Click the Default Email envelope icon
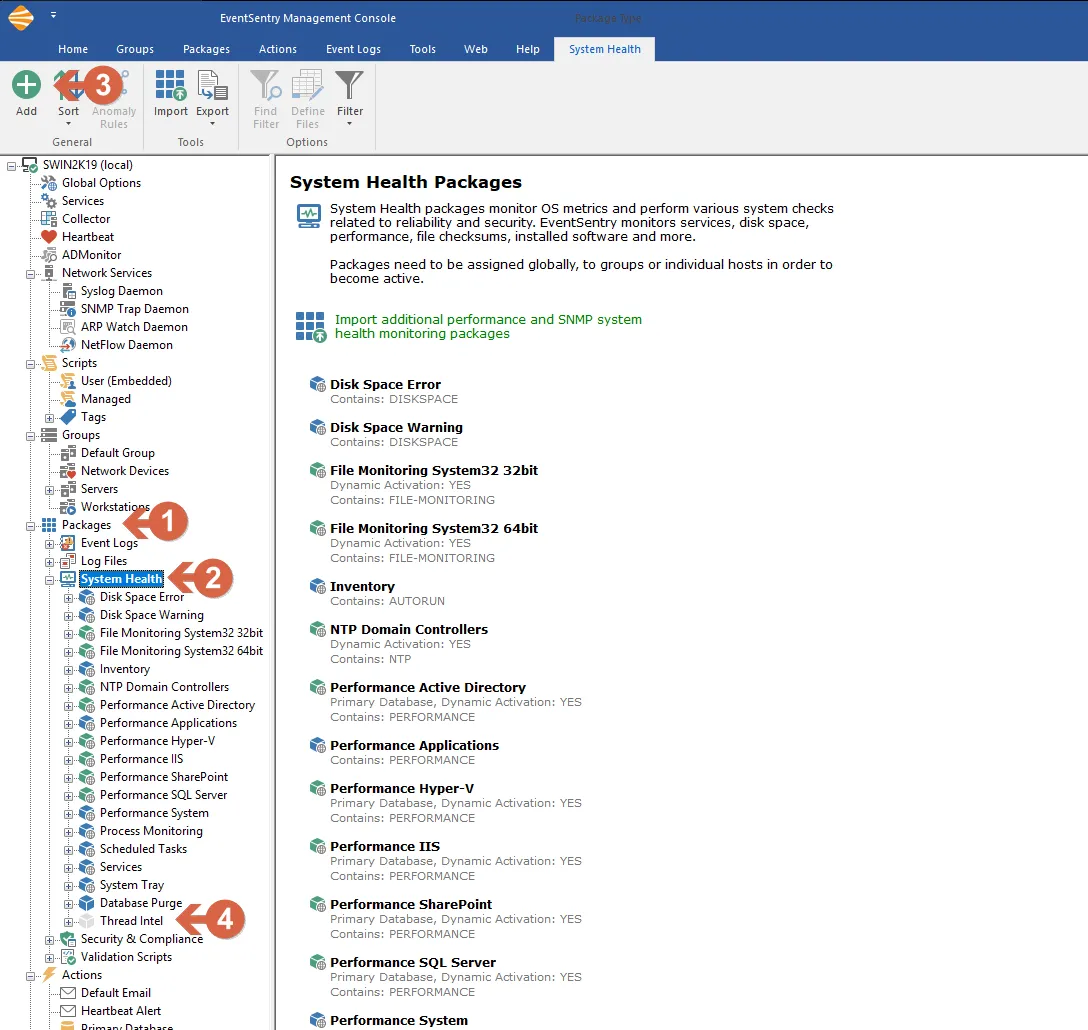This screenshot has height=1030, width=1088. click(x=68, y=993)
